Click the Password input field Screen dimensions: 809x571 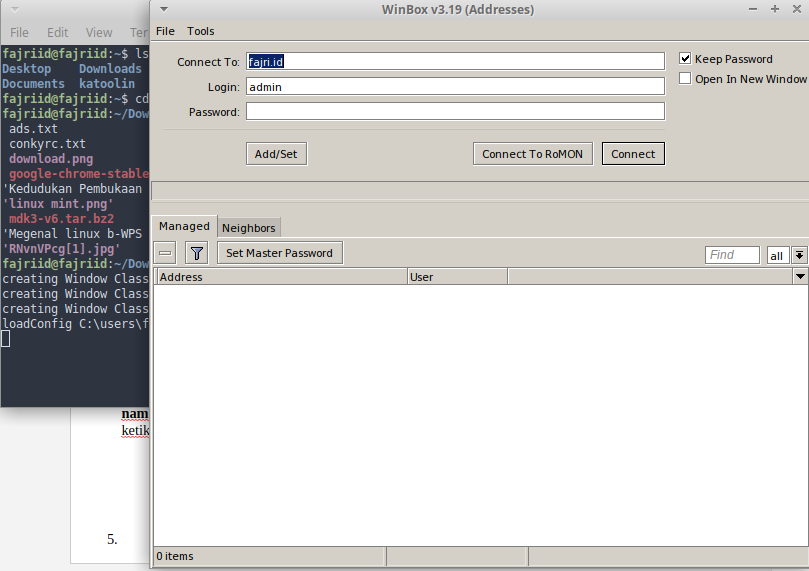(x=455, y=111)
